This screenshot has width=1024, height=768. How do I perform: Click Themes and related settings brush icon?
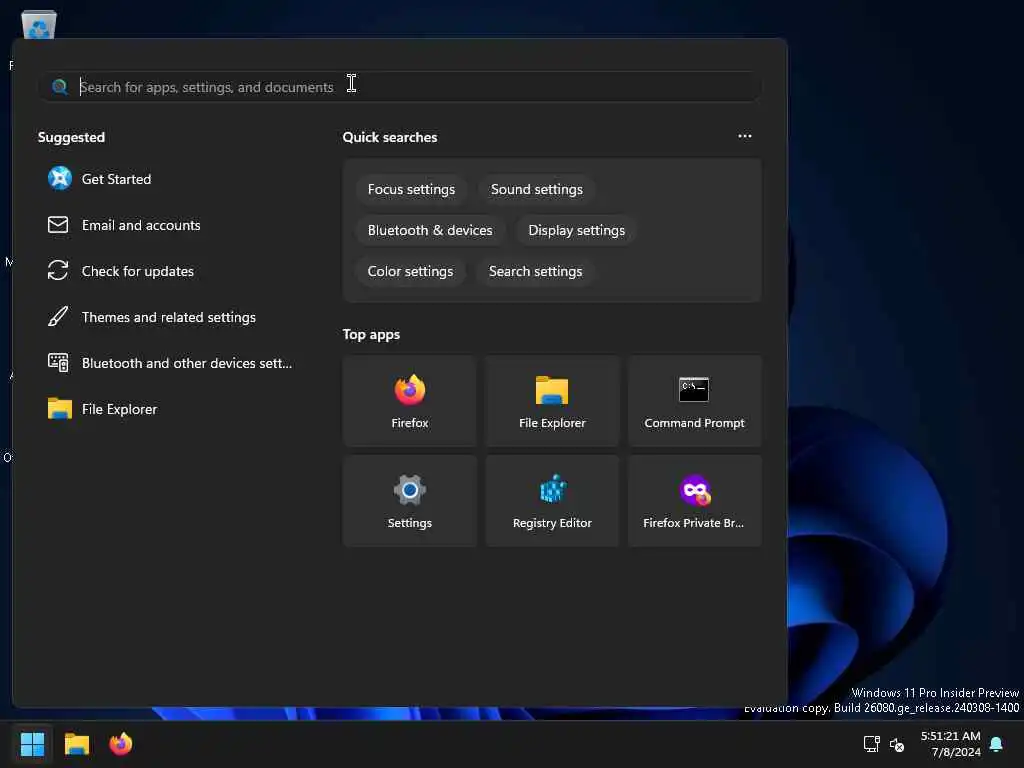pyautogui.click(x=58, y=317)
